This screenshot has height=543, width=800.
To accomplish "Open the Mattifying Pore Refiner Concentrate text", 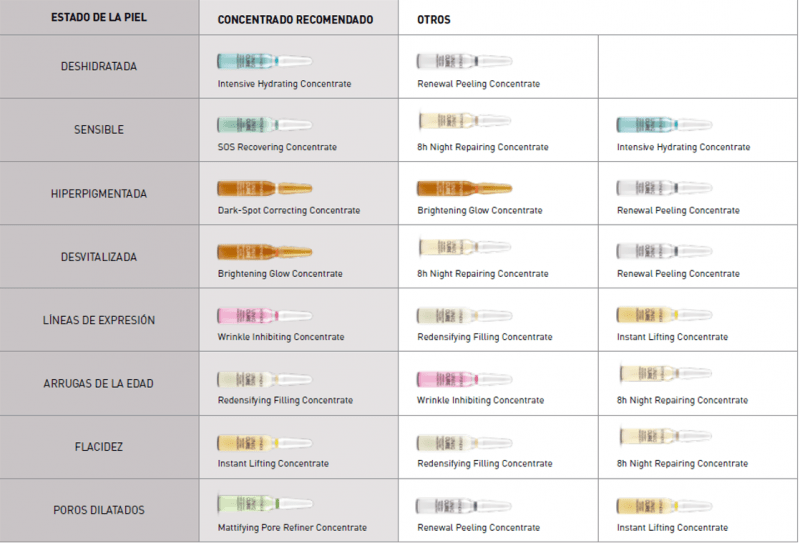I will [292, 527].
